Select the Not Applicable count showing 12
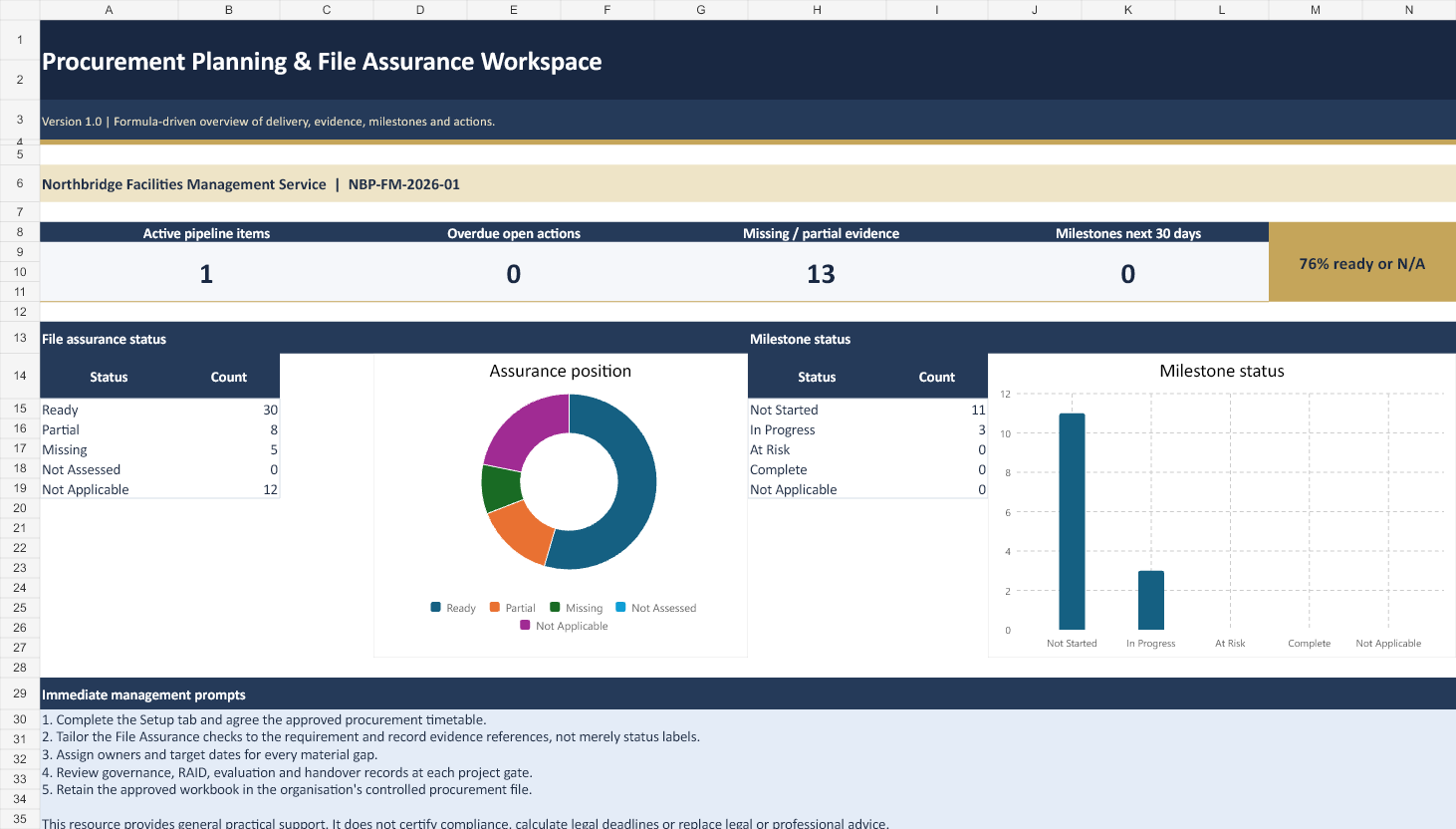 click(229, 489)
